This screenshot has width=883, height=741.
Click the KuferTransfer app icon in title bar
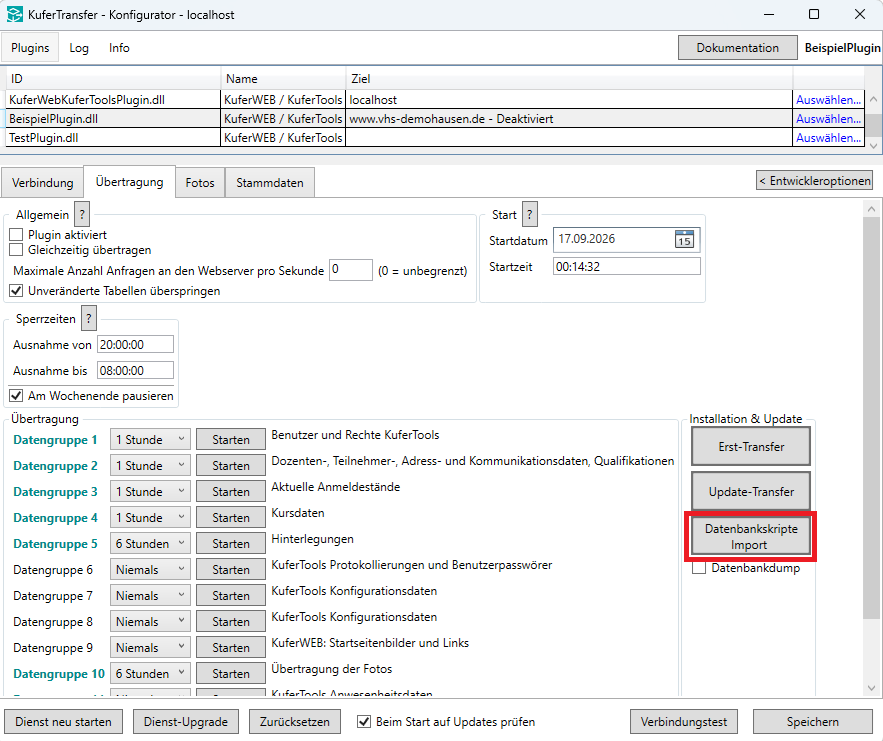(15, 14)
